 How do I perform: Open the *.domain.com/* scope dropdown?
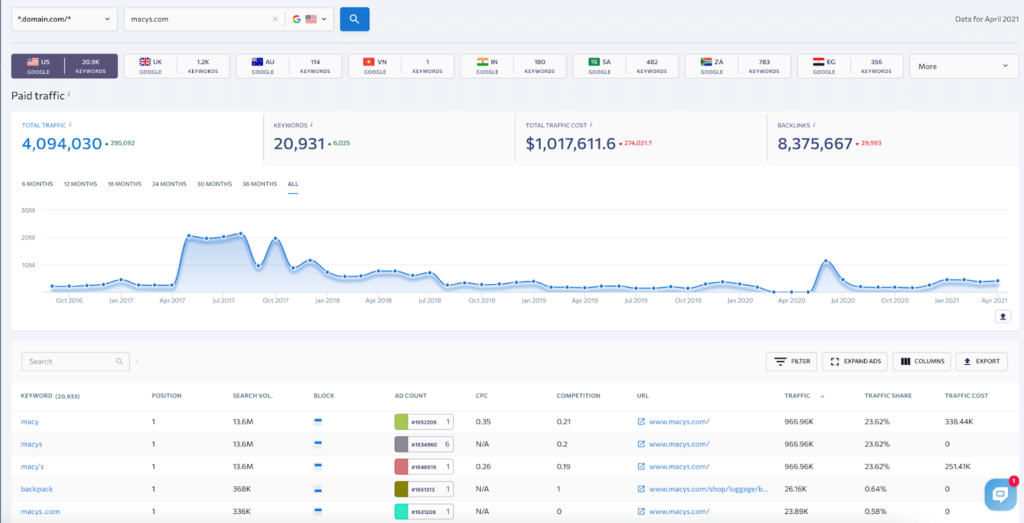(x=64, y=19)
